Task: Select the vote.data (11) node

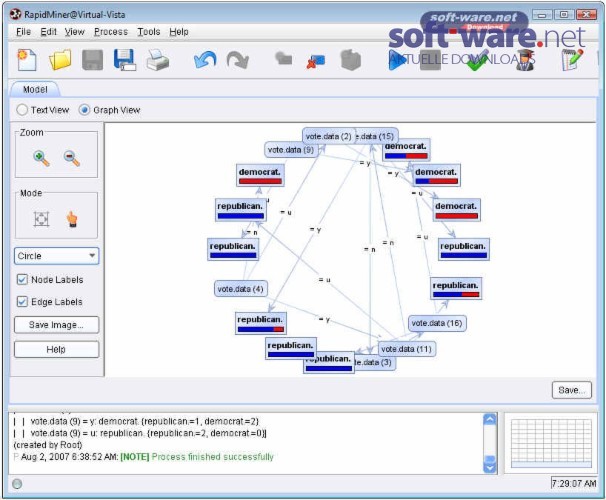Action: (407, 349)
